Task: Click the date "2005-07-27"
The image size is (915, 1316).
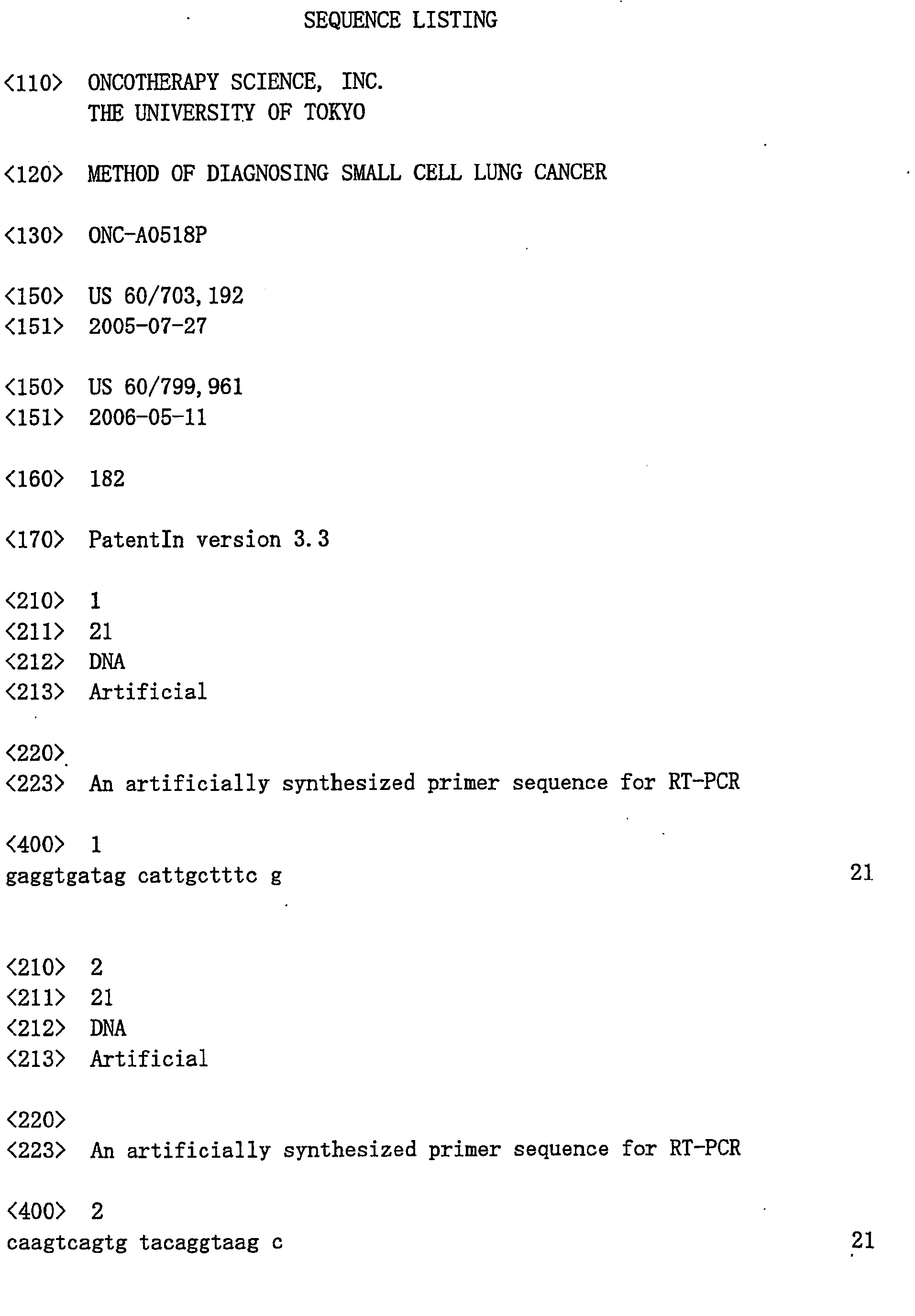Action: click(x=147, y=326)
